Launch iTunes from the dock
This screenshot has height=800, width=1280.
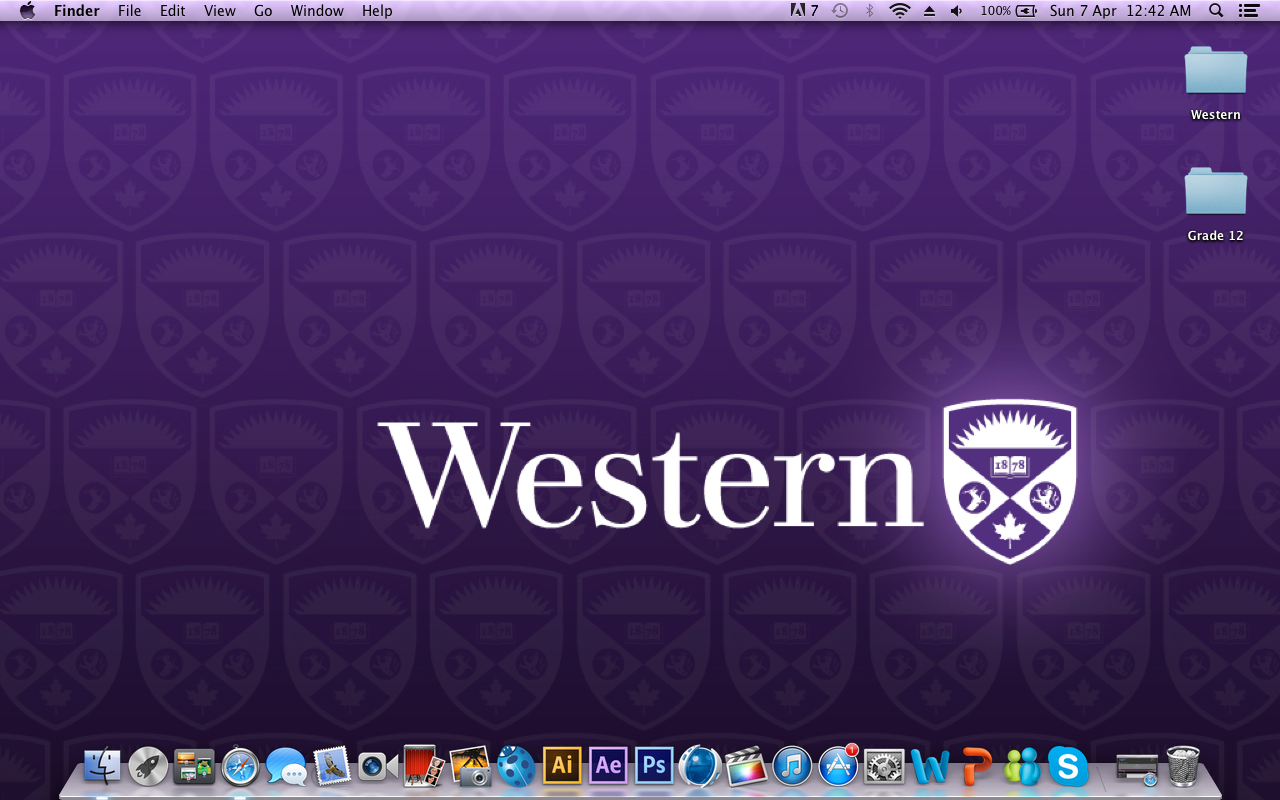pyautogui.click(x=792, y=767)
